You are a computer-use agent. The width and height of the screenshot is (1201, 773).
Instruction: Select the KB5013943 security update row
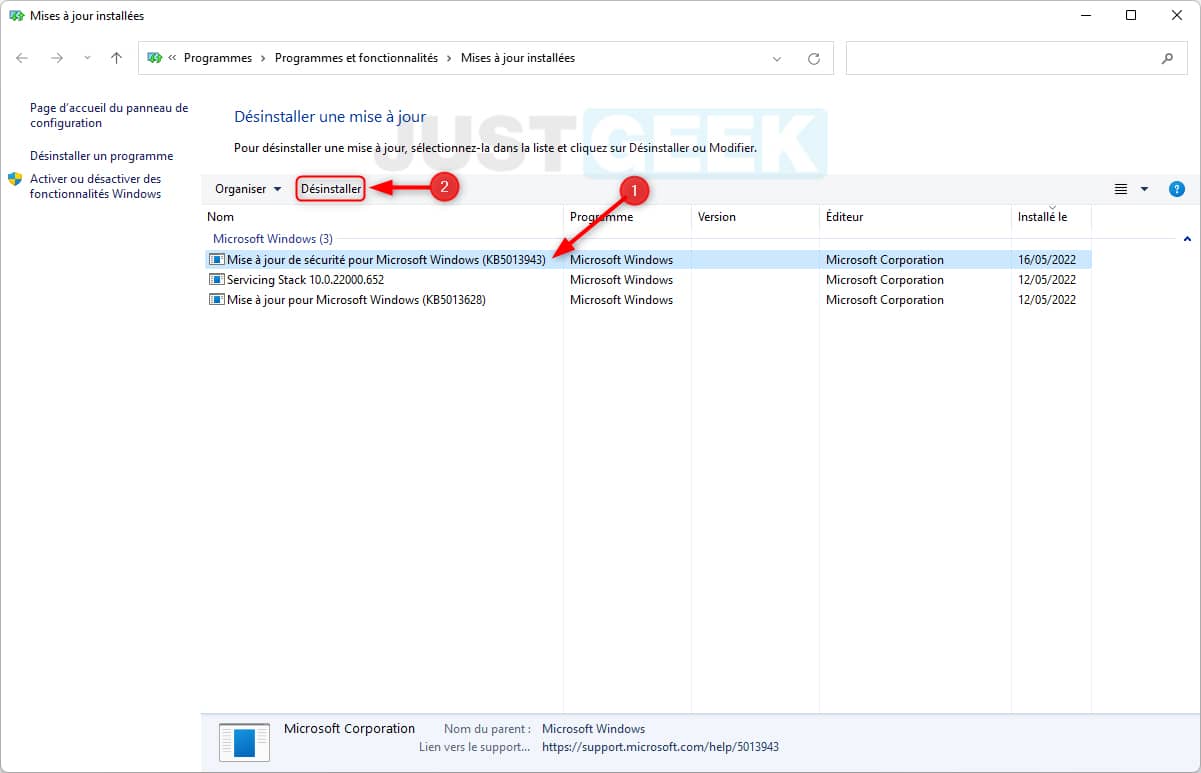pyautogui.click(x=646, y=260)
